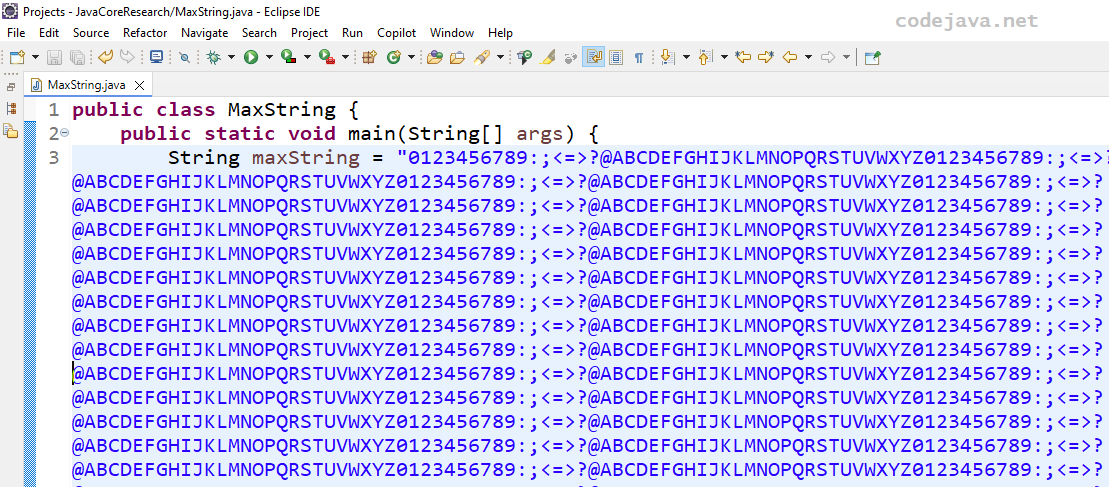Image resolution: width=1109 pixels, height=487 pixels.
Task: Toggle Skip All Breakpoints icon
Action: tap(184, 57)
